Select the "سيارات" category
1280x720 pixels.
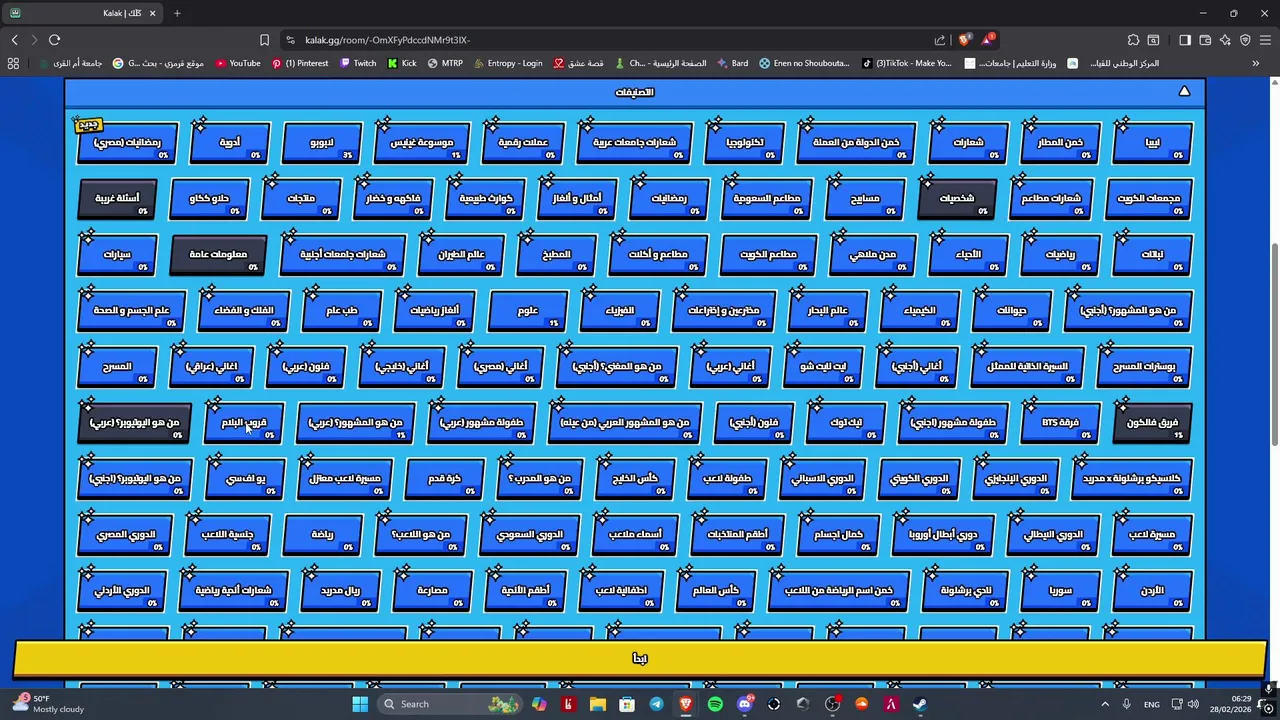117,254
